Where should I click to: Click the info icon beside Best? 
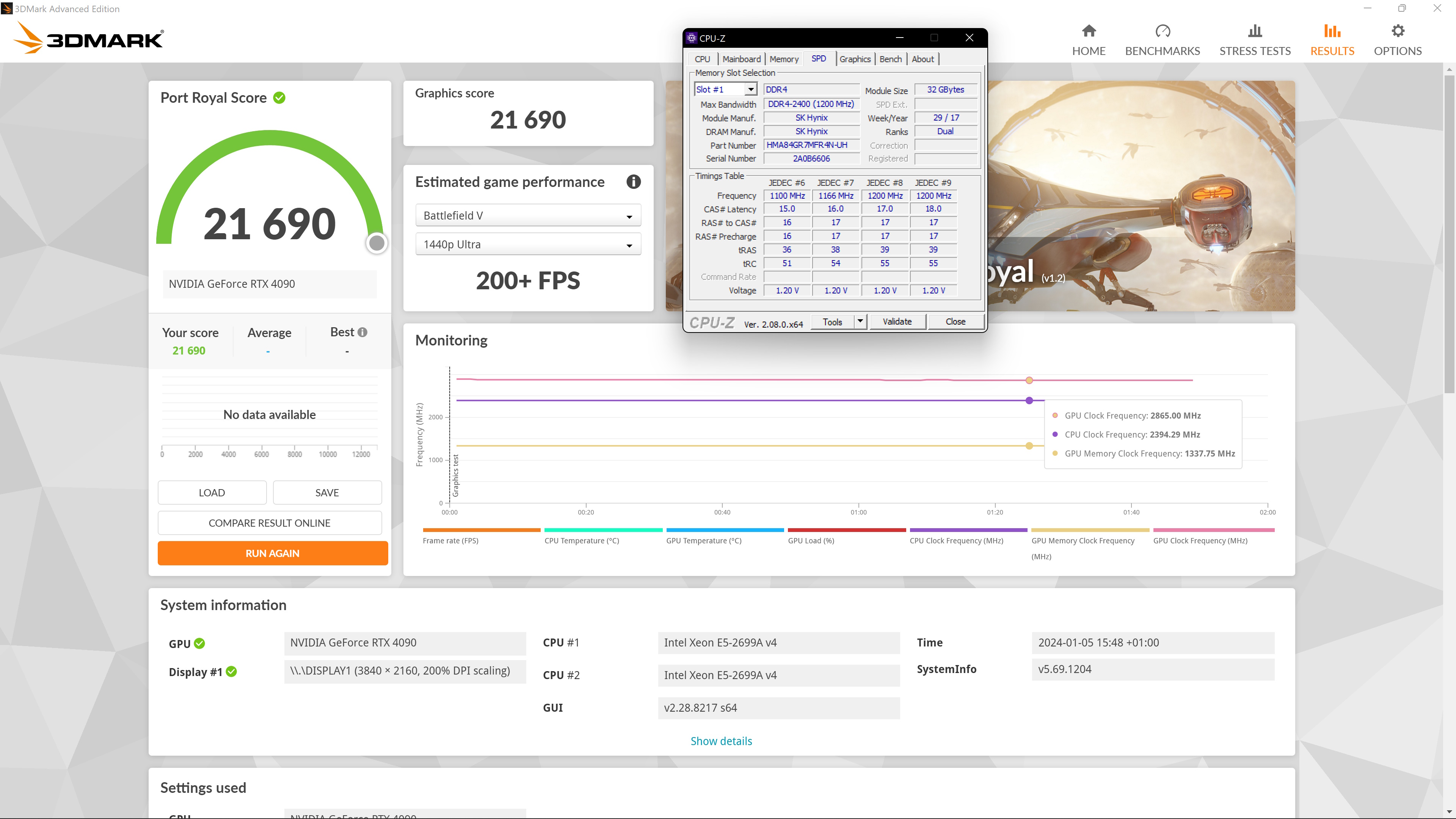[x=363, y=333]
